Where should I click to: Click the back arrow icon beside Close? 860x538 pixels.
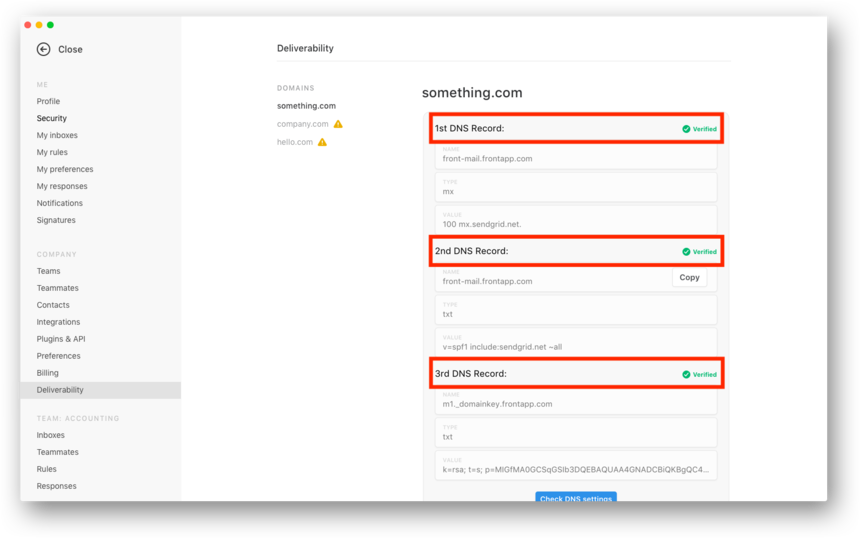(x=43, y=49)
